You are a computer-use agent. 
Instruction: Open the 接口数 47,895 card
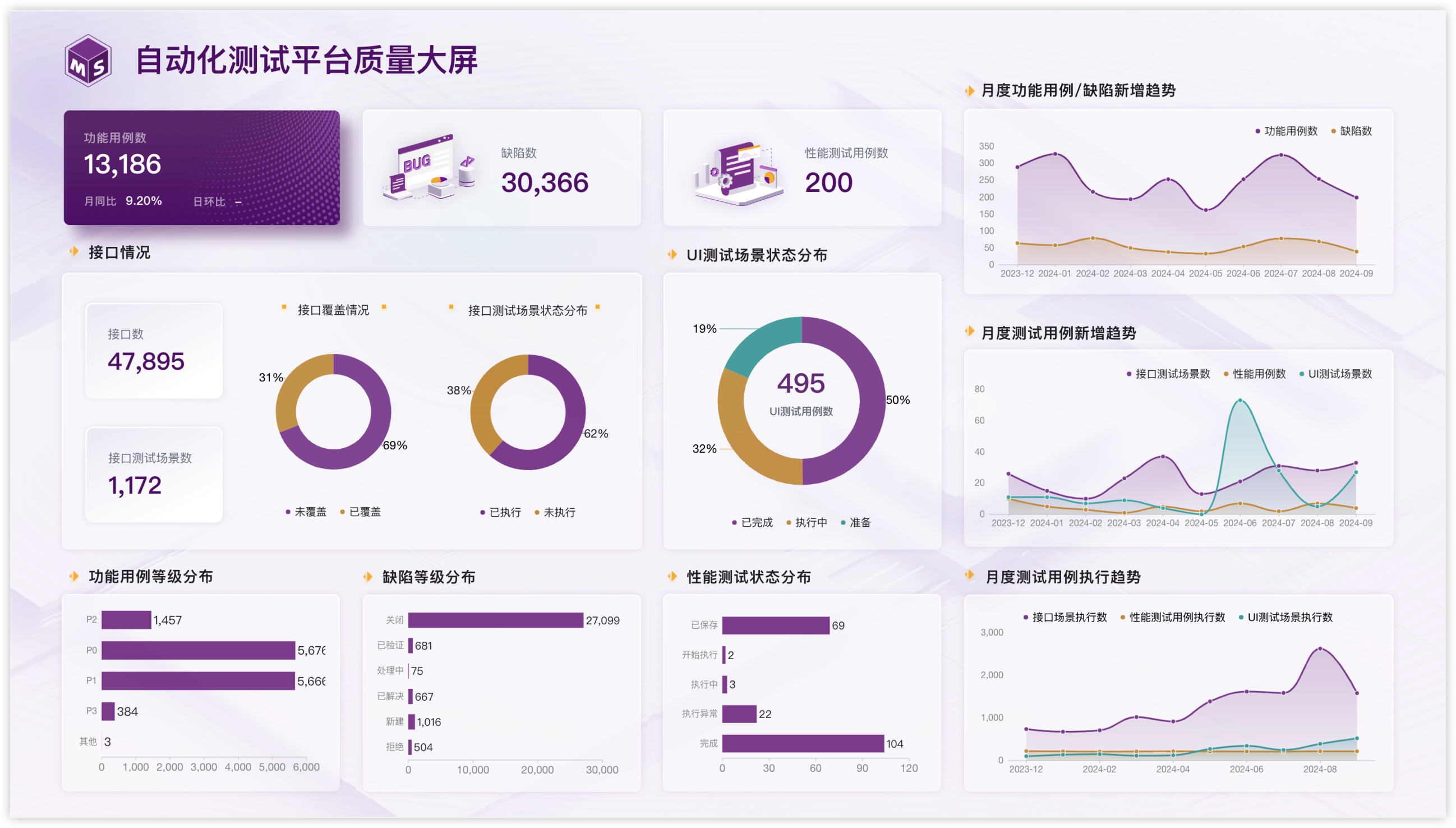pyautogui.click(x=154, y=350)
